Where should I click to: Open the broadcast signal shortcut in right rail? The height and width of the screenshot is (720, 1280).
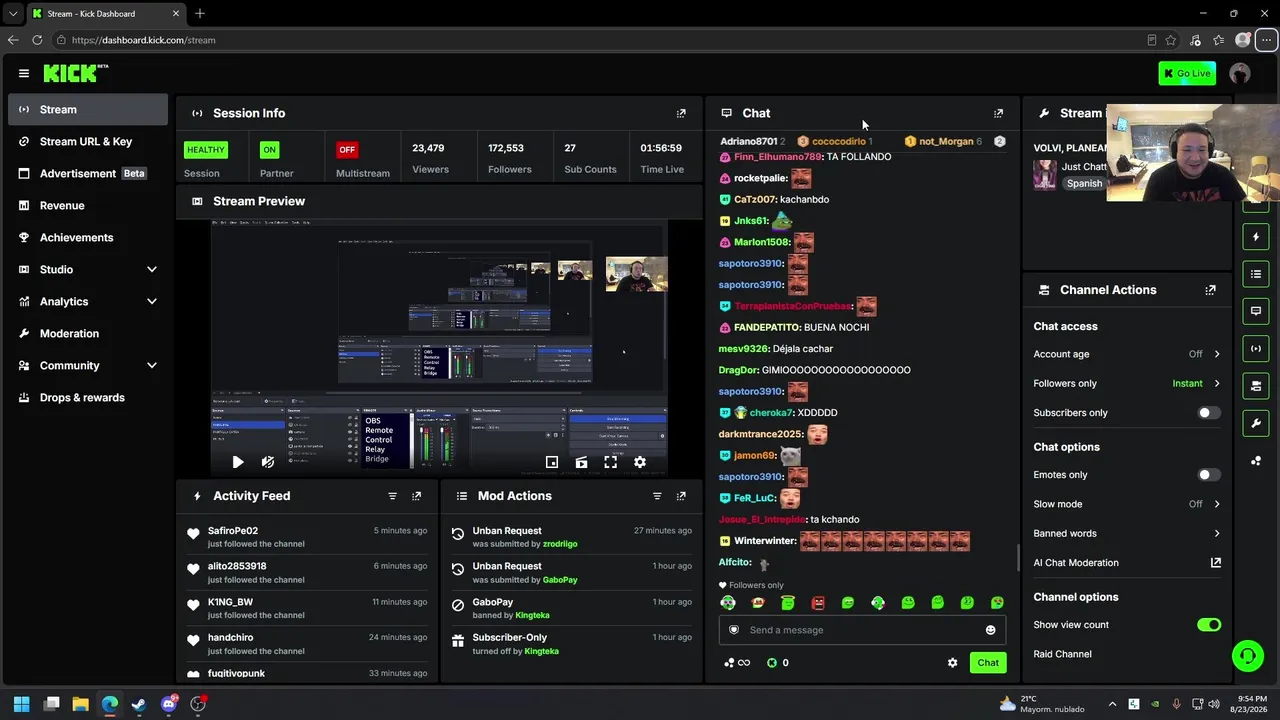pos(1256,348)
